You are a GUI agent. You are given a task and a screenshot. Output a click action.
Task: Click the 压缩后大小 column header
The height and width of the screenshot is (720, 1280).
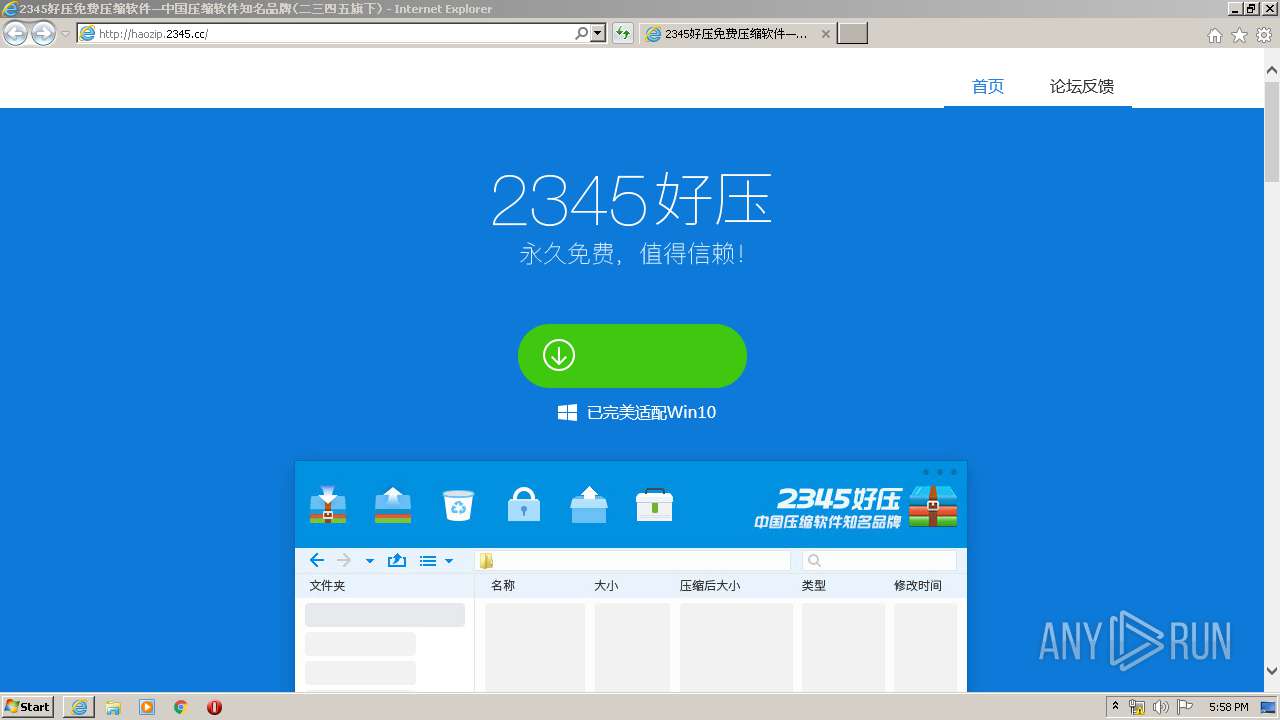(x=710, y=586)
